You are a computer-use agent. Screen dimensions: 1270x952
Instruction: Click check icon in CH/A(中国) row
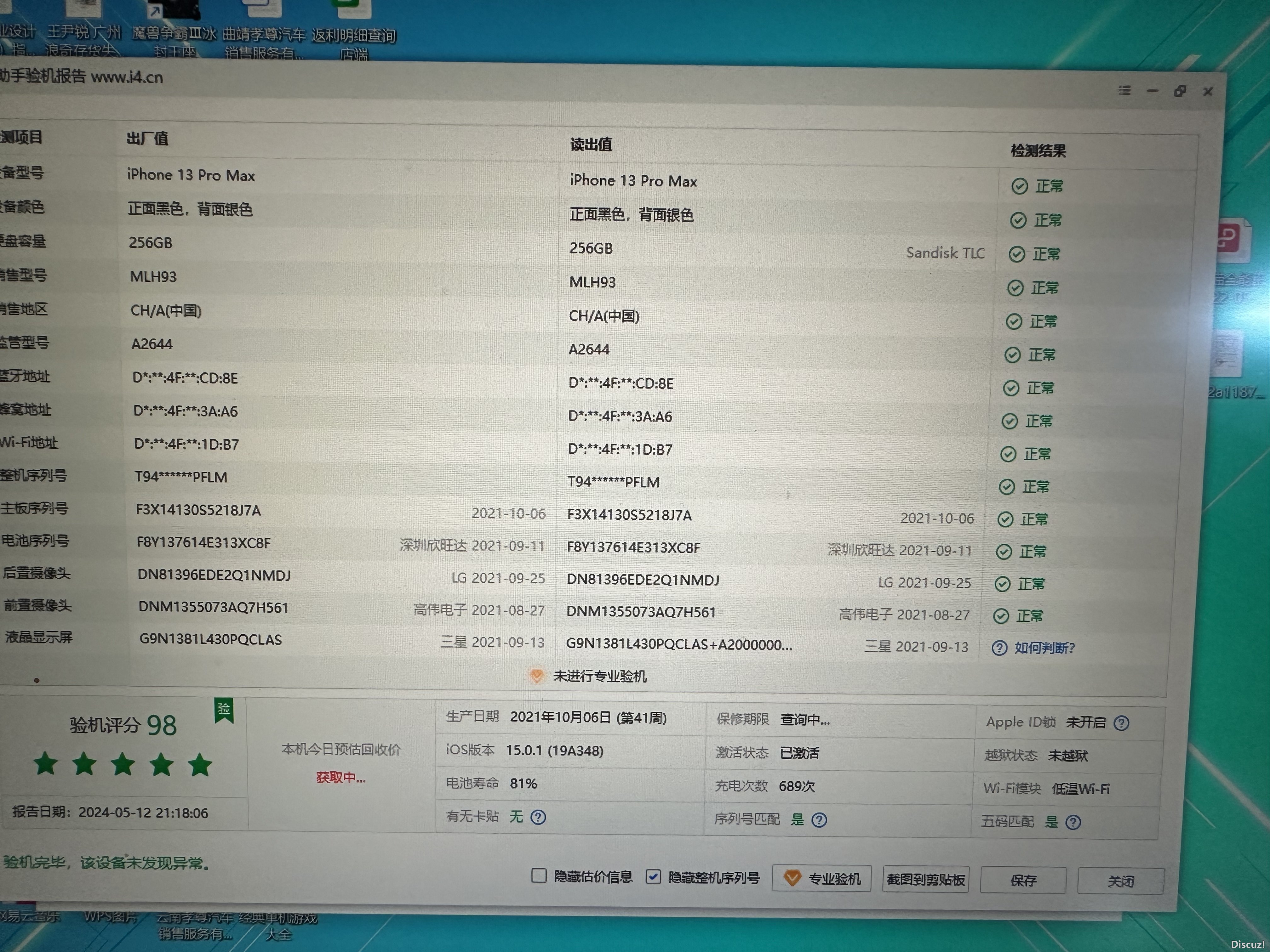click(1014, 322)
